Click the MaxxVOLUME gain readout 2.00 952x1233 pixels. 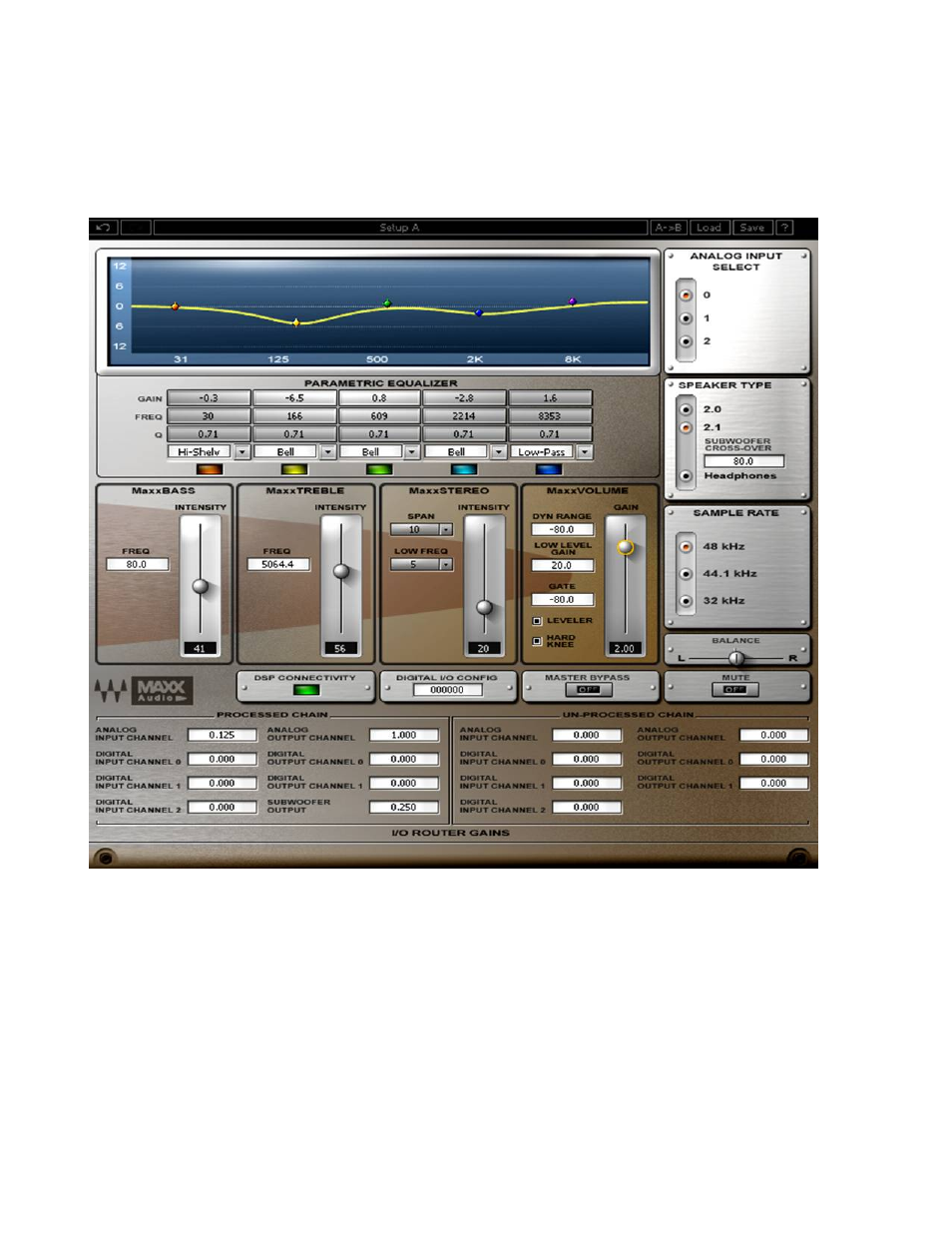click(625, 649)
